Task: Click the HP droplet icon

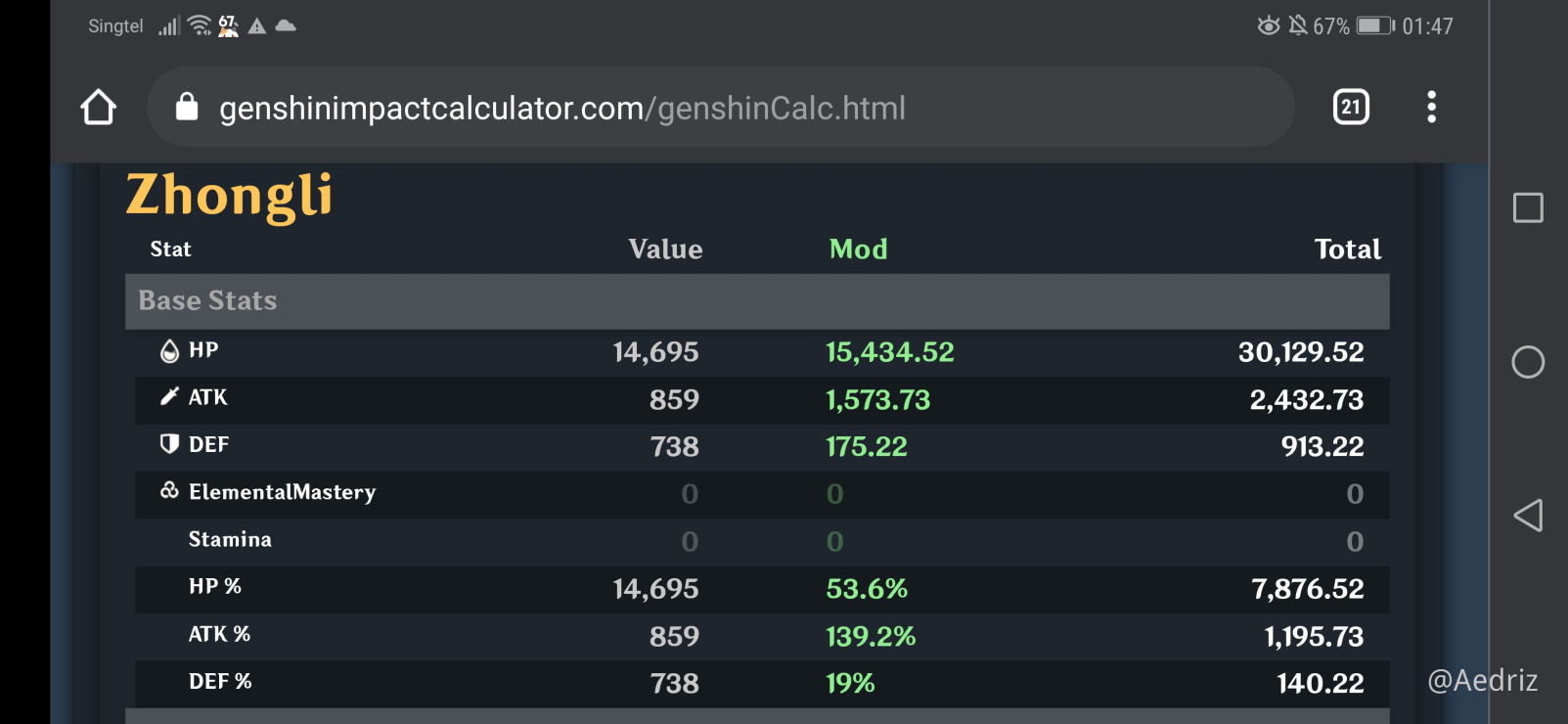Action: point(169,351)
